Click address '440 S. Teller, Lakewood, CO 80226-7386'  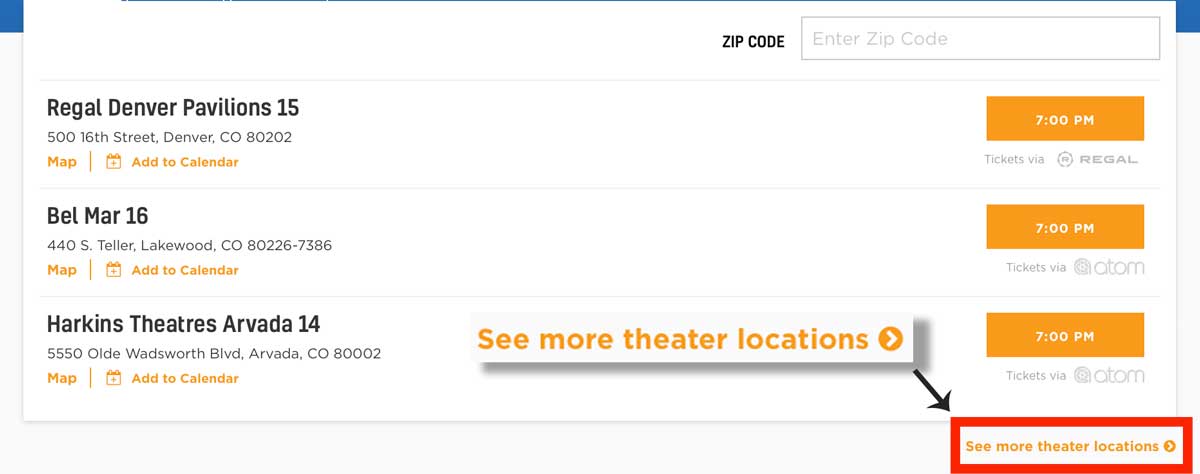coord(189,245)
